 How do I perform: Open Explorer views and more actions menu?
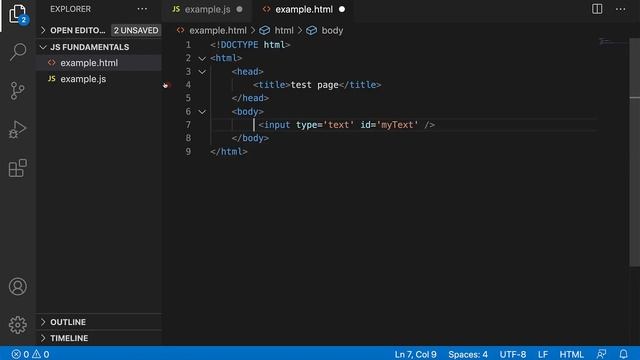[x=142, y=9]
